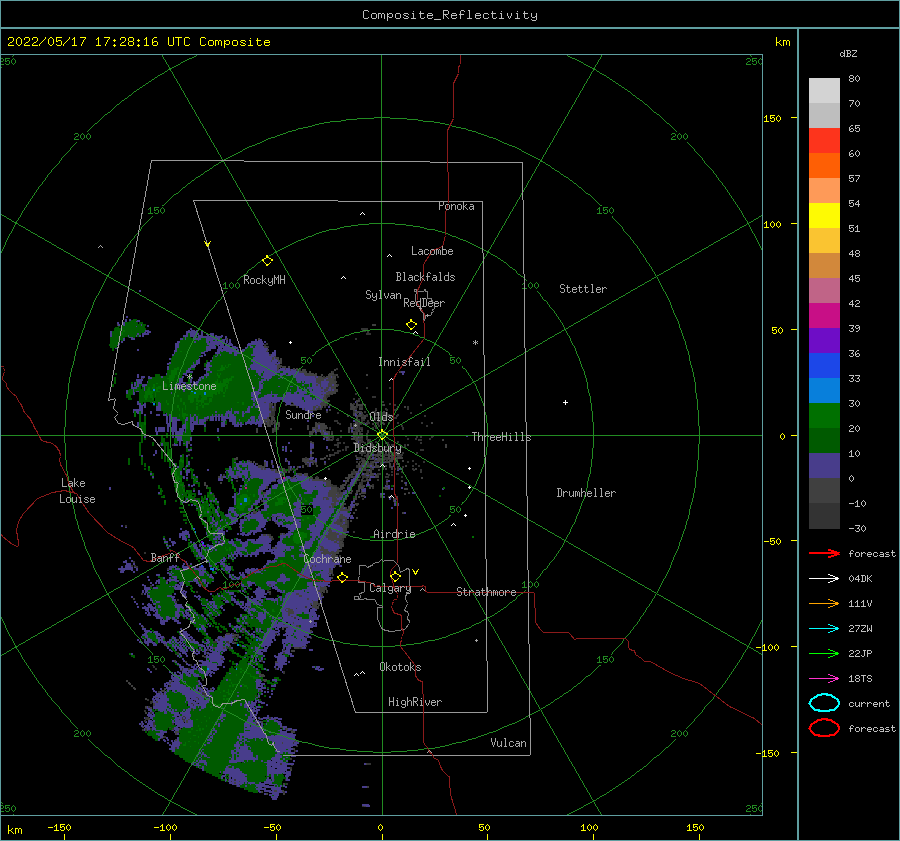900x841 pixels.
Task: Click the Stettler label
Action: [583, 289]
